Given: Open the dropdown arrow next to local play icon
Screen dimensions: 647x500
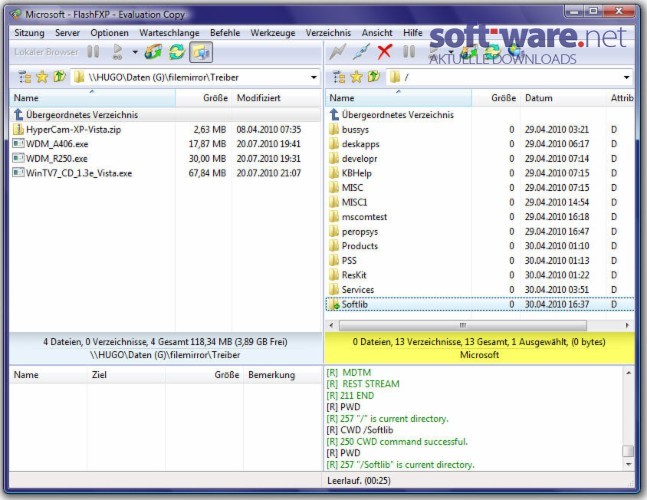Looking at the screenshot, I should 135,52.
